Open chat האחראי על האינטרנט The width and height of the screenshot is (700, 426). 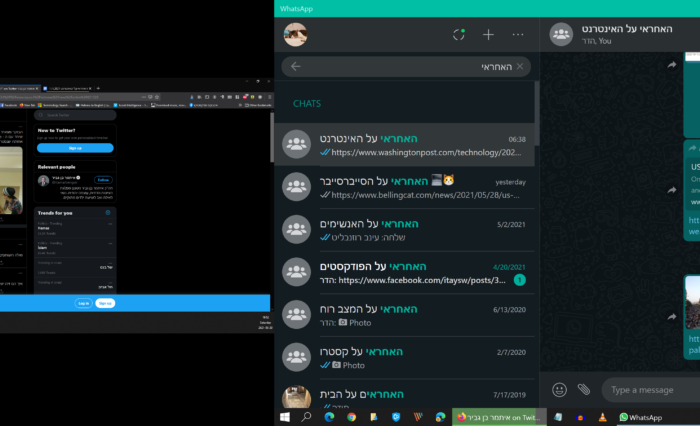[405, 145]
